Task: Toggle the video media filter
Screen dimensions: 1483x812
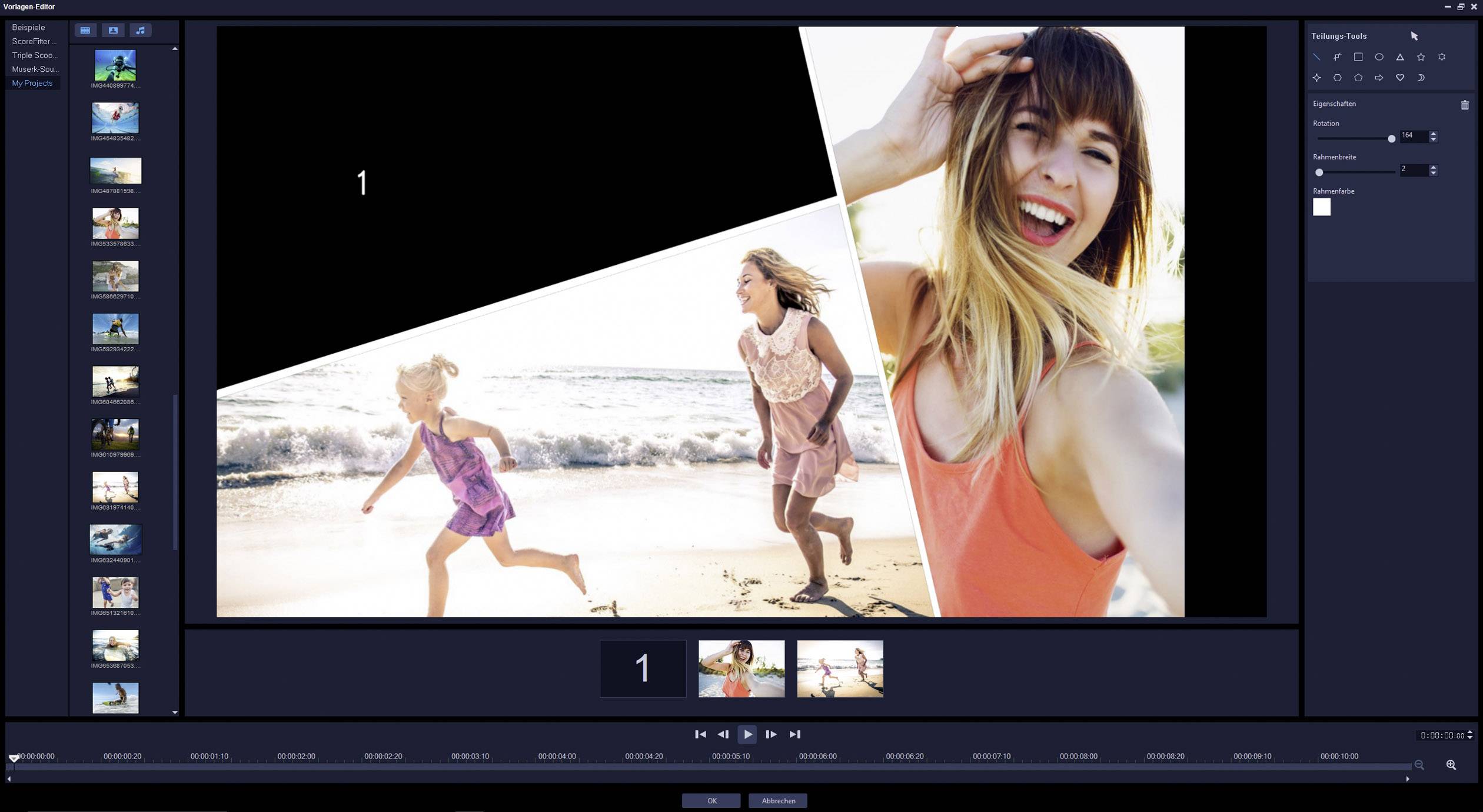Action: (85, 31)
